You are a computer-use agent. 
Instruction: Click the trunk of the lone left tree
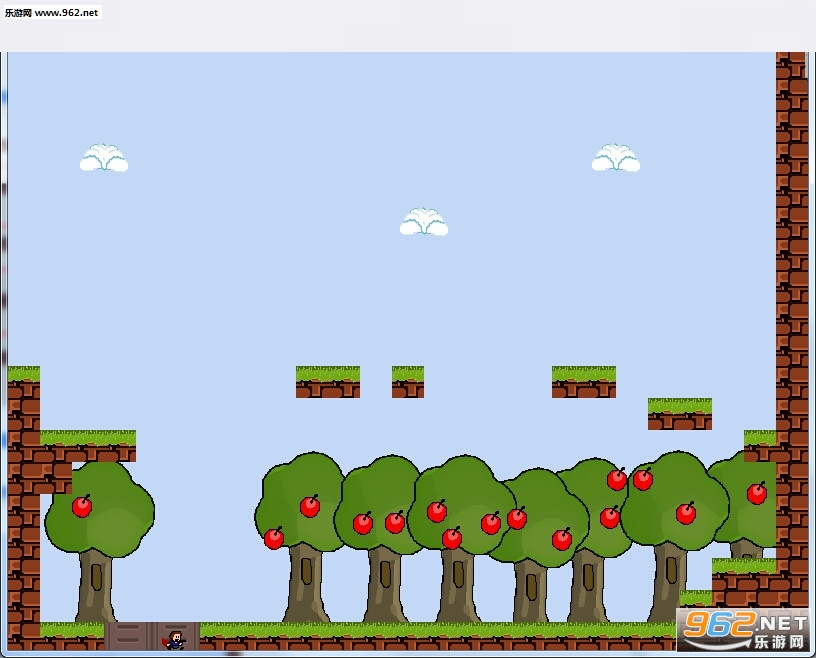point(96,586)
